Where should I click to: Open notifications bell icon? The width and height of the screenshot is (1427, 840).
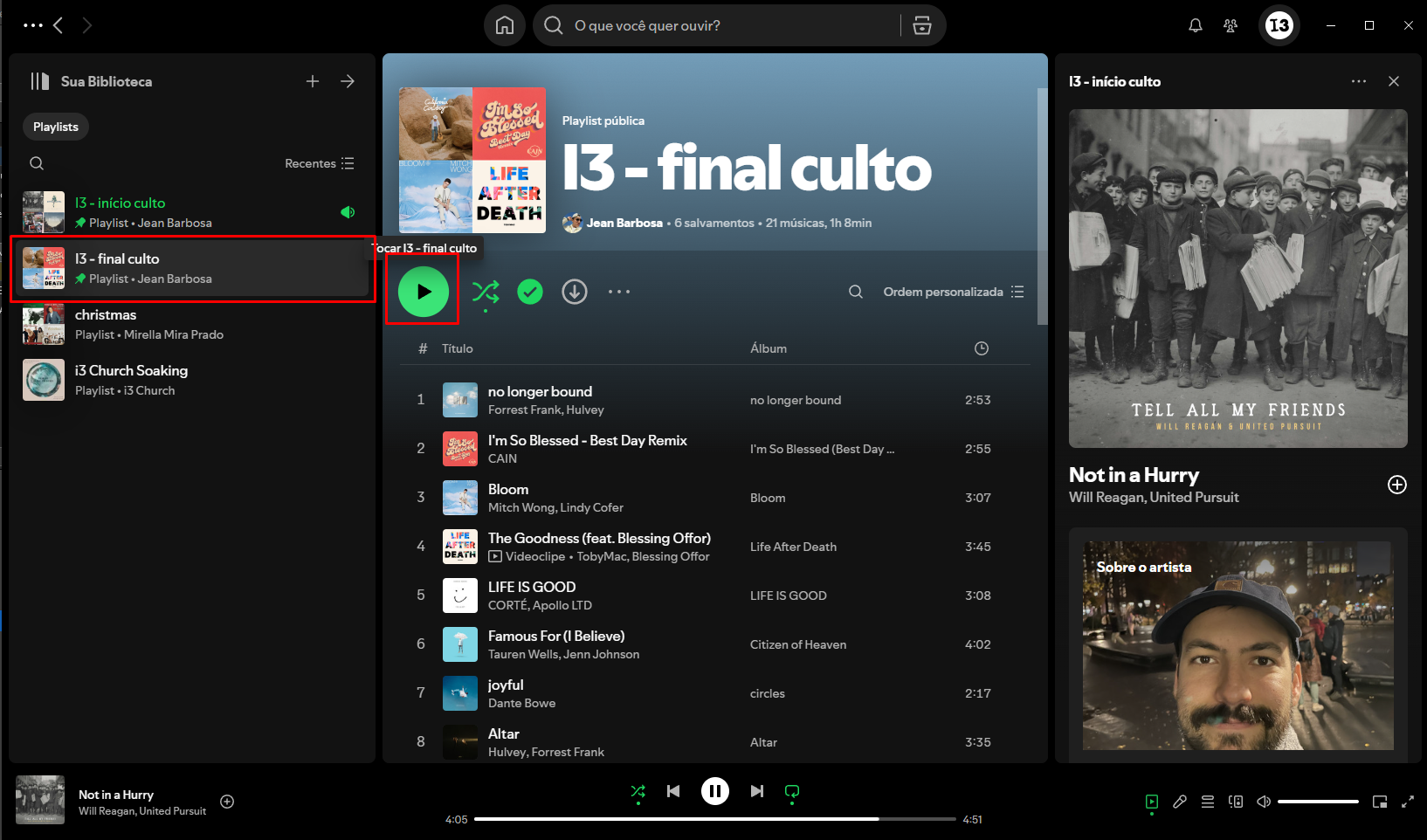[x=1196, y=25]
